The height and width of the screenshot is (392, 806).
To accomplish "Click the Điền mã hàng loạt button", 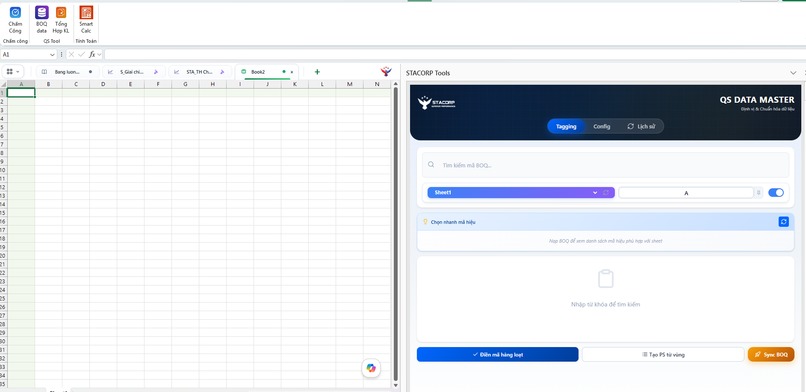I will 498,354.
